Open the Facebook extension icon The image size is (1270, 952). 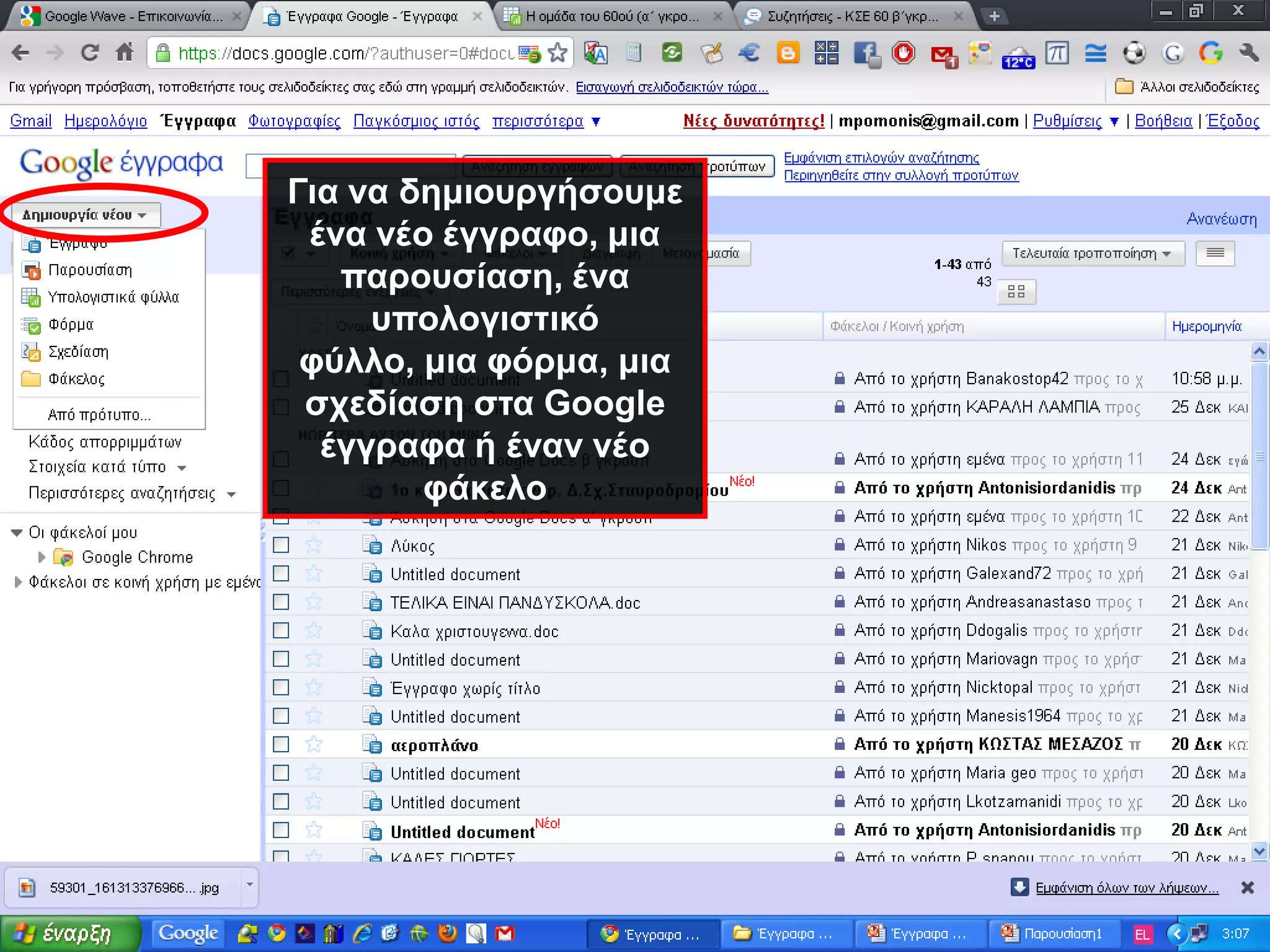(x=866, y=53)
